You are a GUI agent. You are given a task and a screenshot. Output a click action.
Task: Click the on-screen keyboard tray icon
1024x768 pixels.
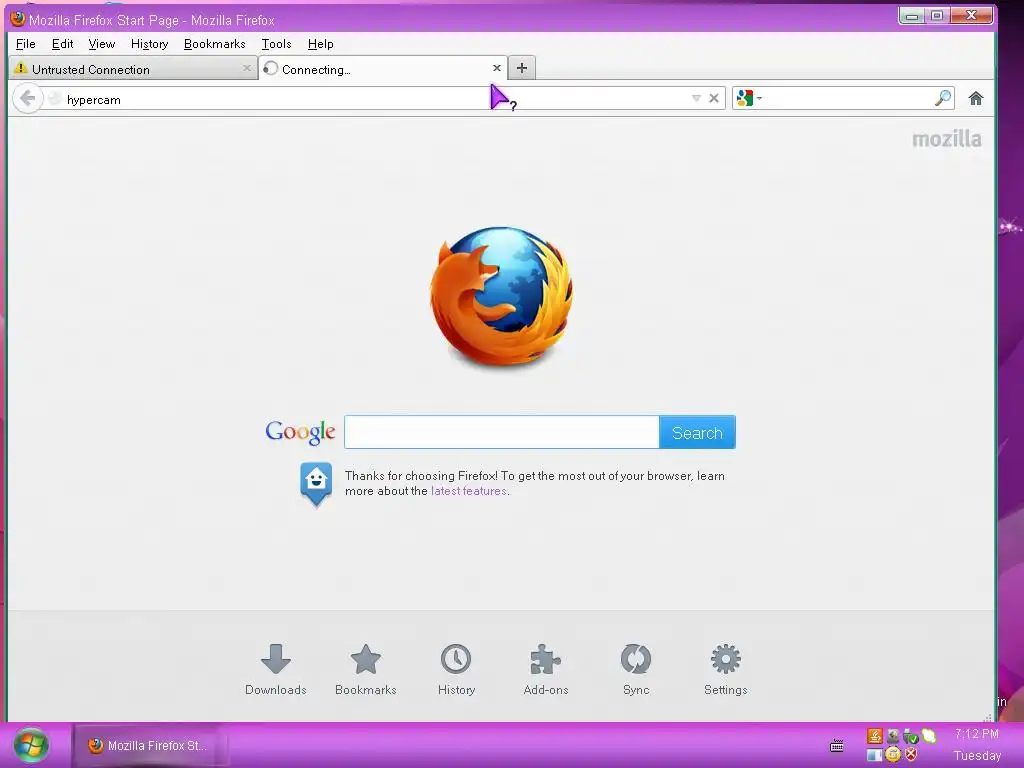coord(837,745)
